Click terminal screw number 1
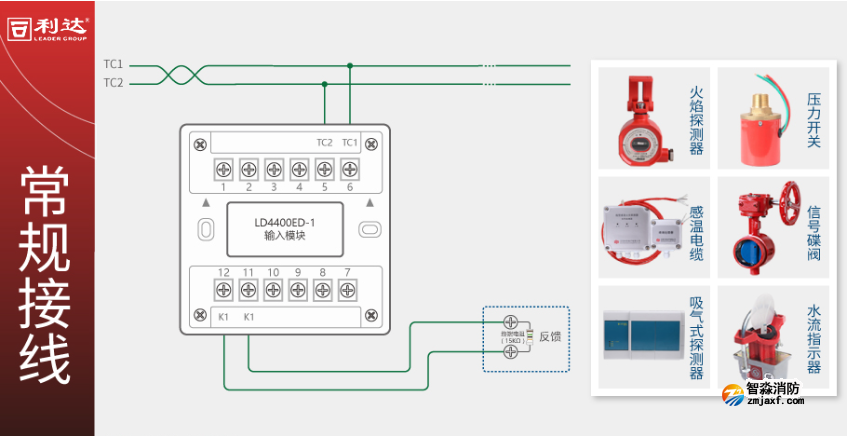The height and width of the screenshot is (436, 847). [x=223, y=168]
